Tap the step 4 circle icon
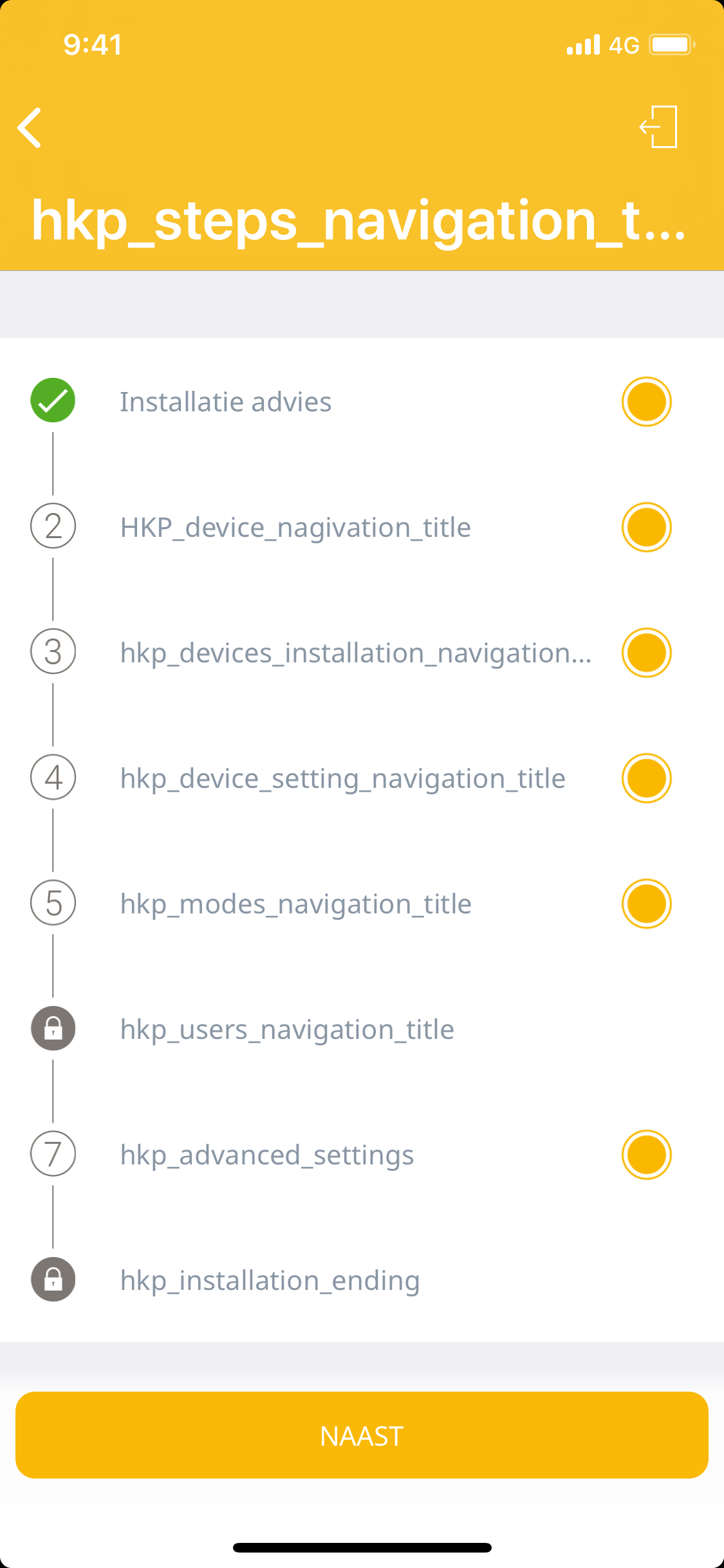 [53, 777]
